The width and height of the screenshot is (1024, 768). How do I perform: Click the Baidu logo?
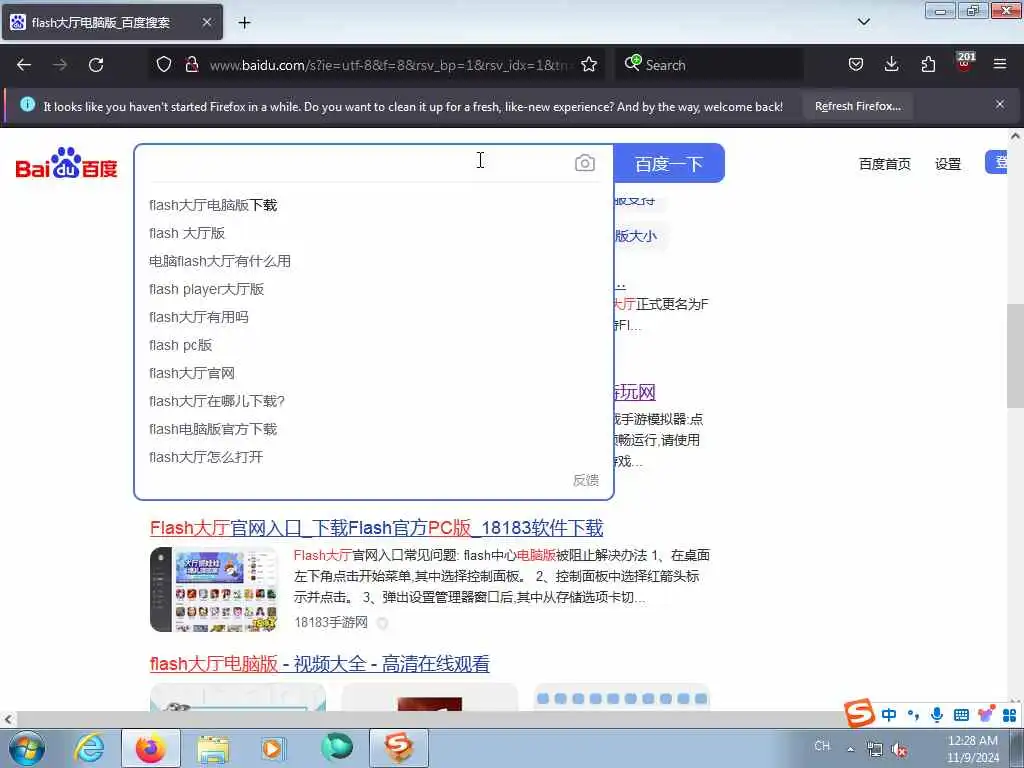point(66,163)
